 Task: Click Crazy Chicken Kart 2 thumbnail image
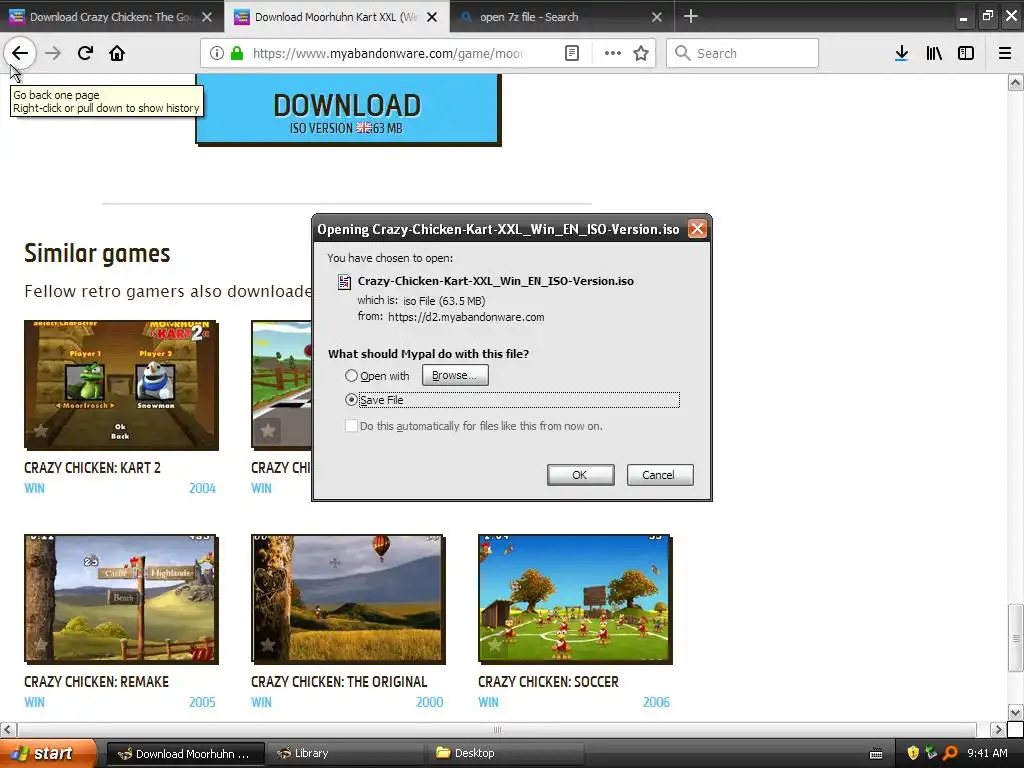121,385
